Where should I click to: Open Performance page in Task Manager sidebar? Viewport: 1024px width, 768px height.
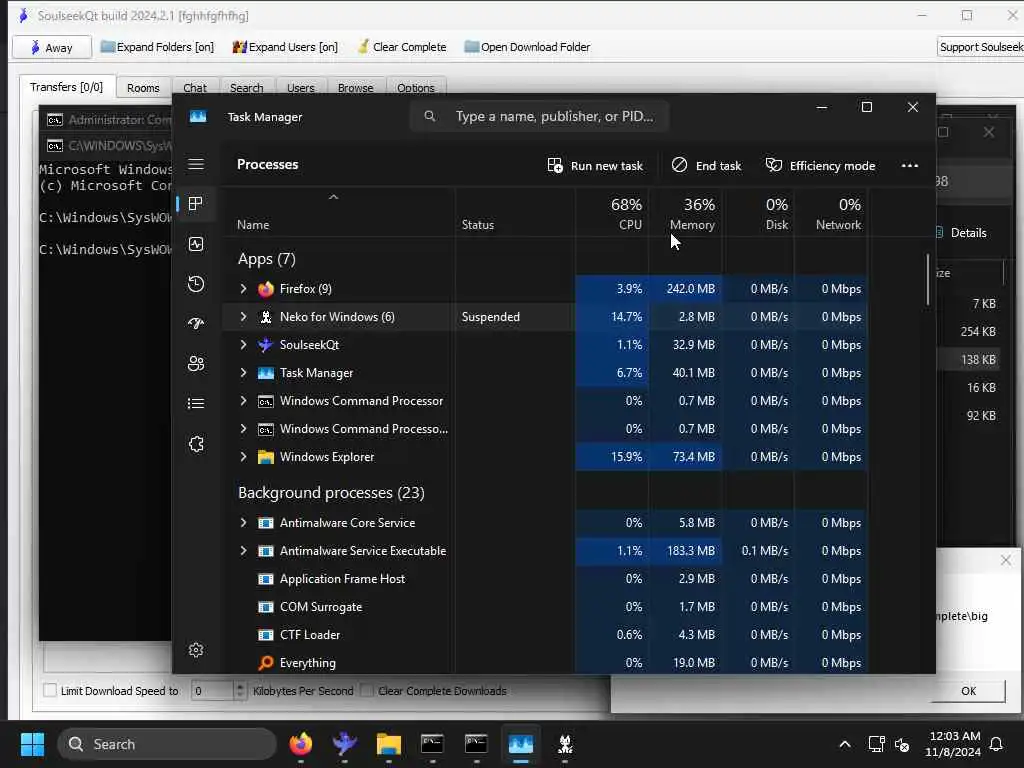196,244
